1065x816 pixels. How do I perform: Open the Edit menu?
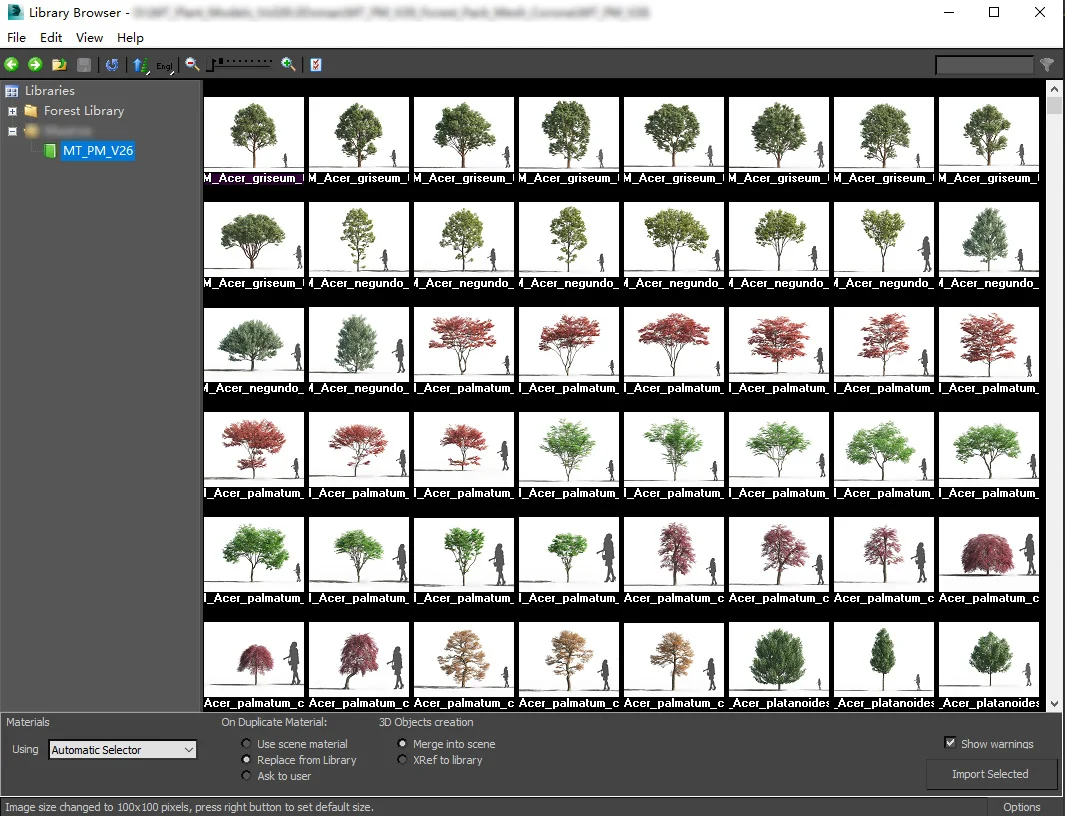[x=51, y=37]
